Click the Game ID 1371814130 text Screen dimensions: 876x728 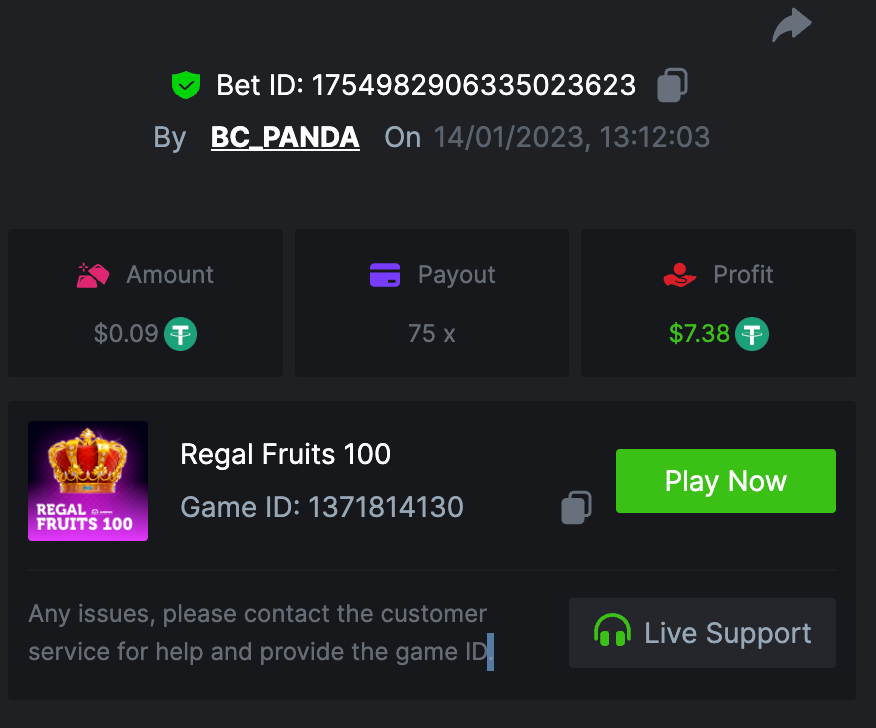pyautogui.click(x=321, y=507)
